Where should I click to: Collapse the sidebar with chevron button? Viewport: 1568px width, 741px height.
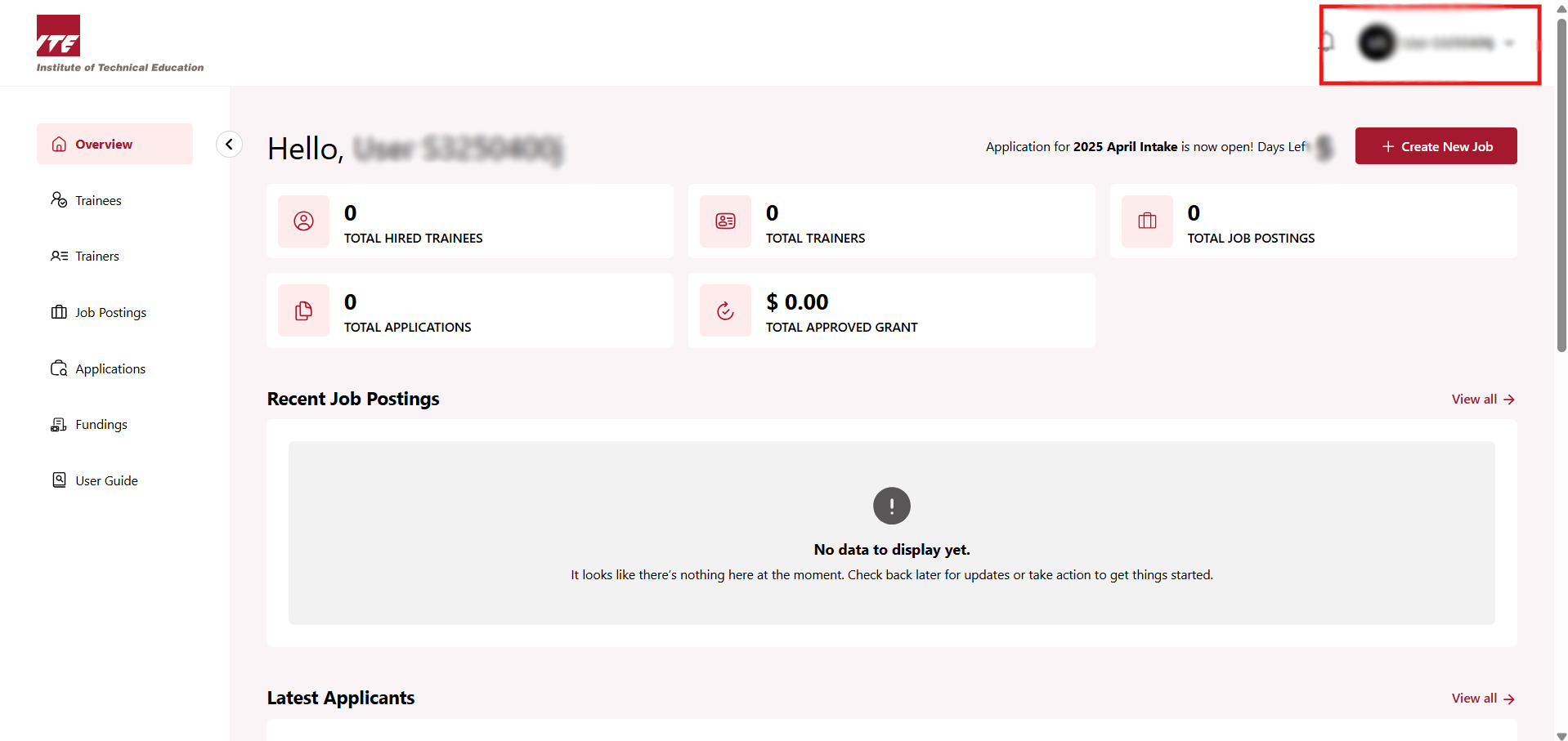(x=229, y=145)
